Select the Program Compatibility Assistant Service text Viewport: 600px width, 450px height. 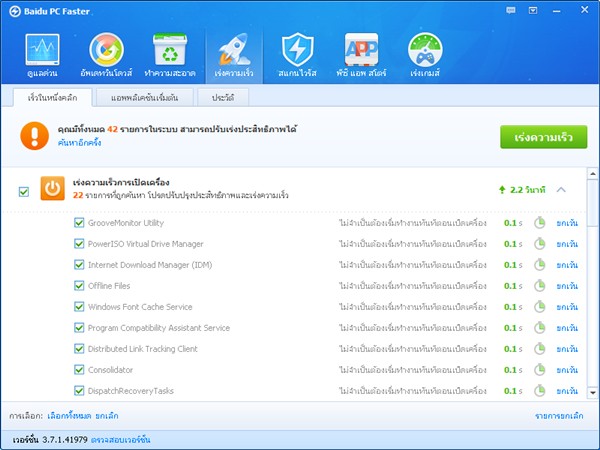[159, 328]
